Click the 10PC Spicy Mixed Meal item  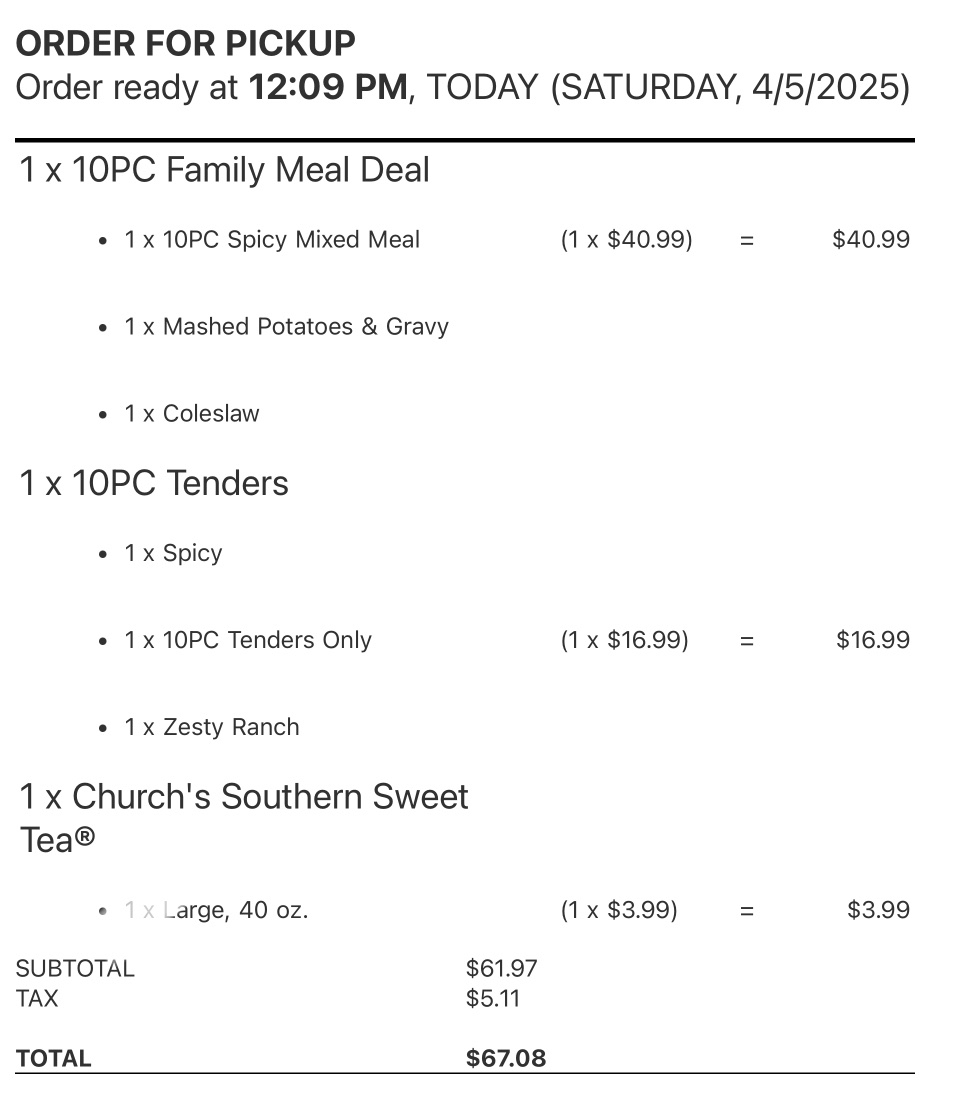(272, 240)
